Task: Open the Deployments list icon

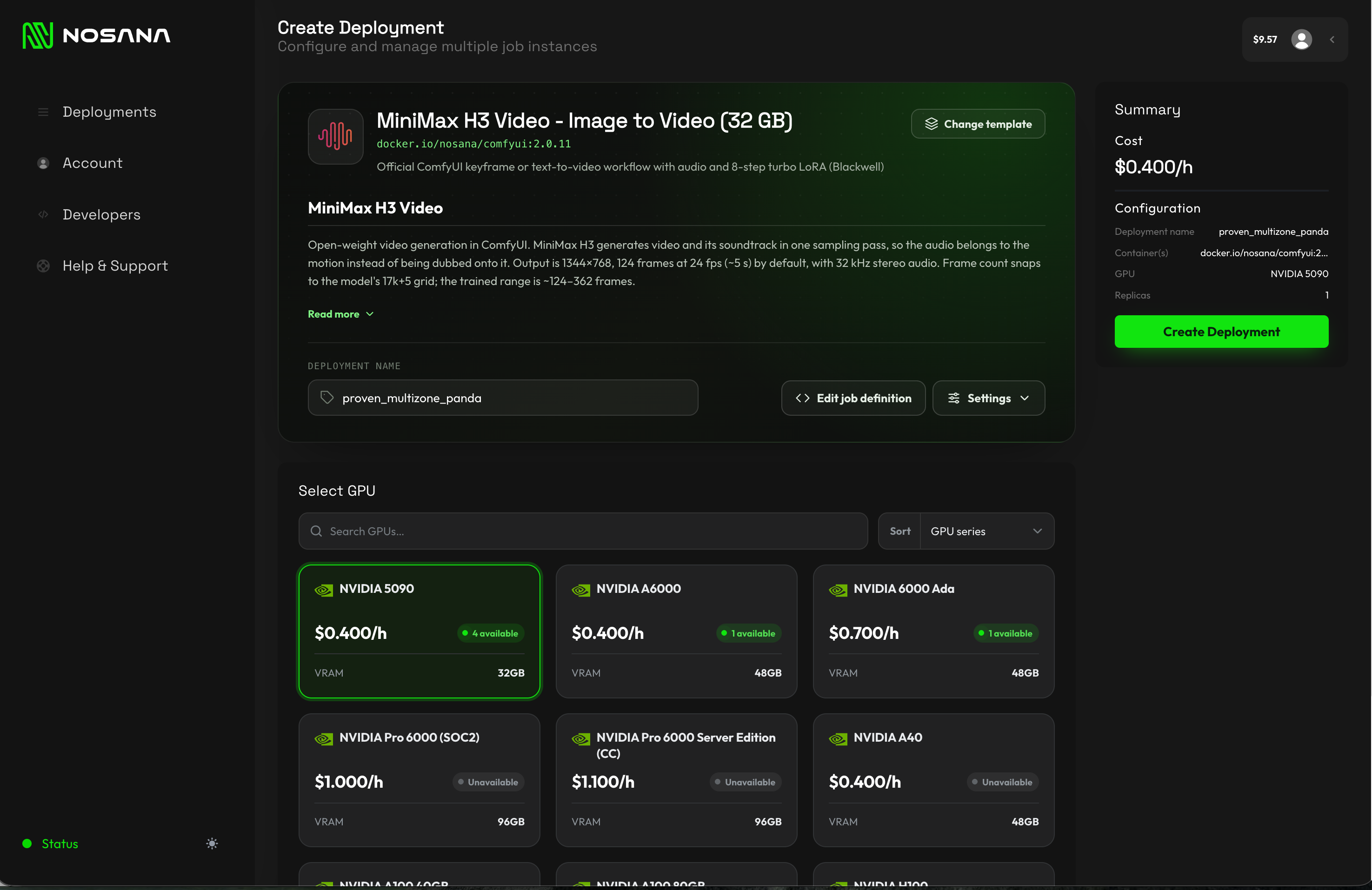Action: pyautogui.click(x=43, y=112)
